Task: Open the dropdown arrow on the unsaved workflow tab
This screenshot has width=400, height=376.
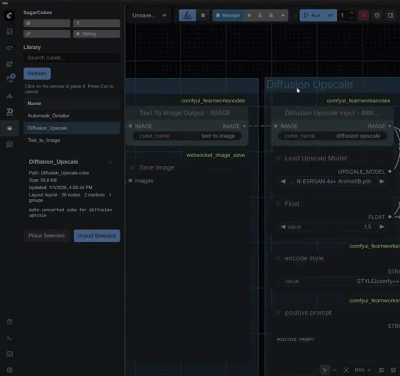Action: tap(164, 15)
